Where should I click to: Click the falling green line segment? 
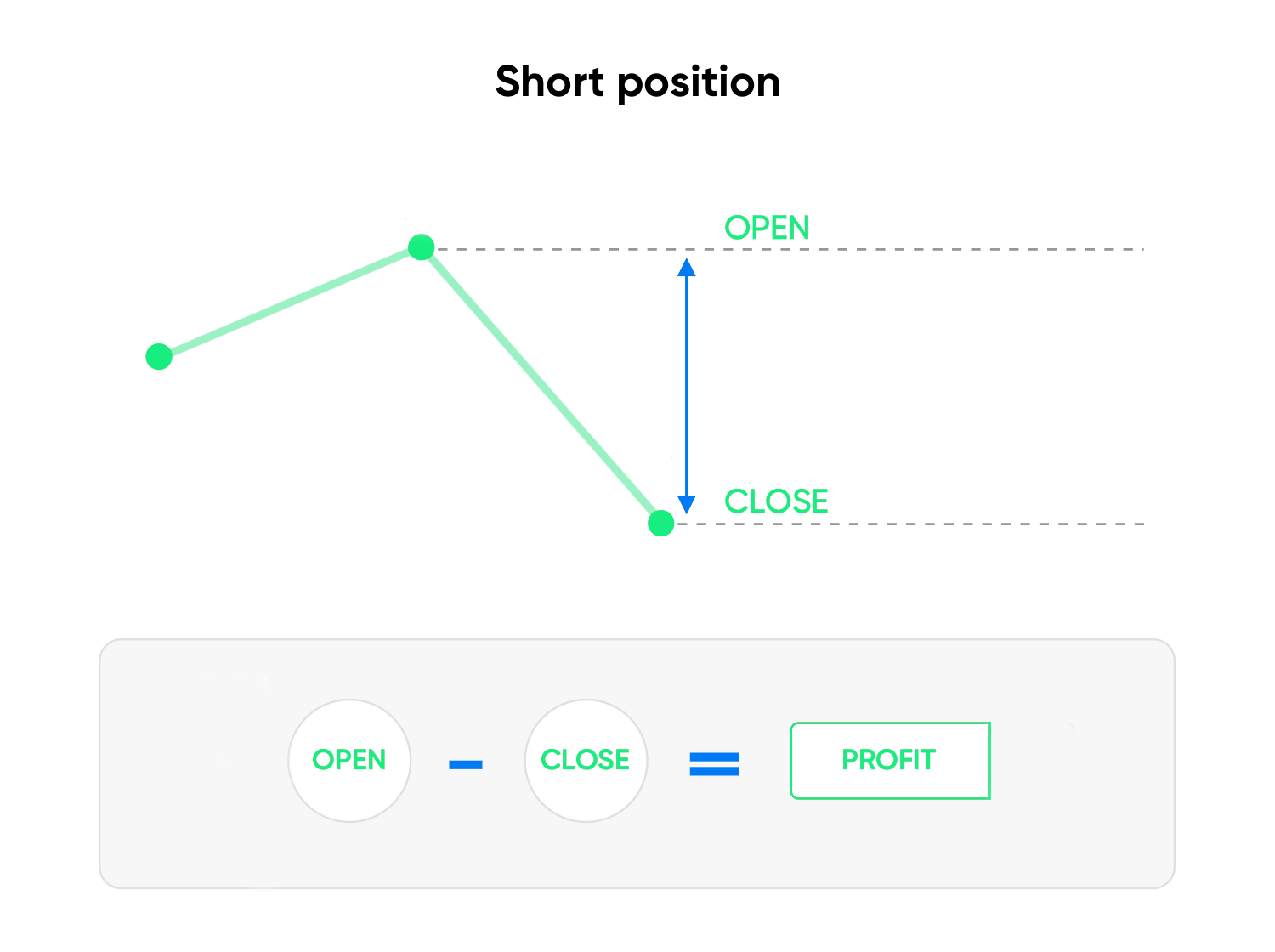click(x=541, y=385)
